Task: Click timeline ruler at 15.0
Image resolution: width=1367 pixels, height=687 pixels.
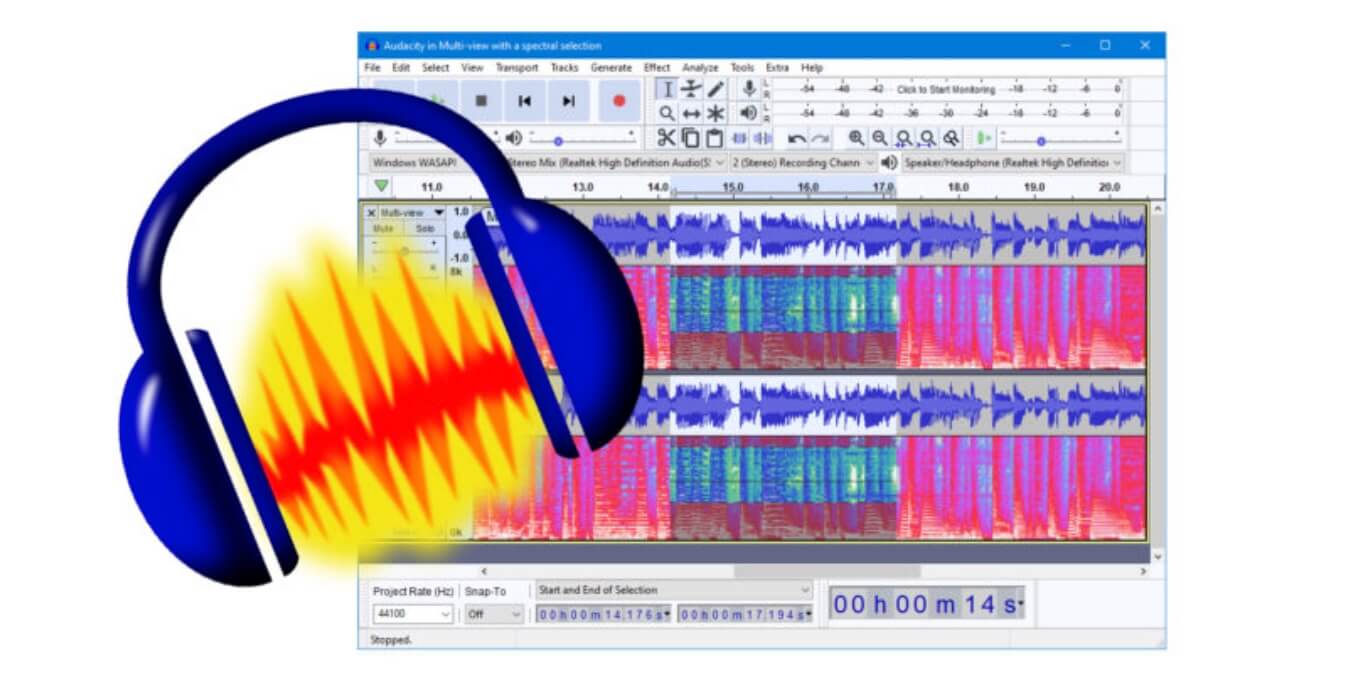Action: [732, 187]
